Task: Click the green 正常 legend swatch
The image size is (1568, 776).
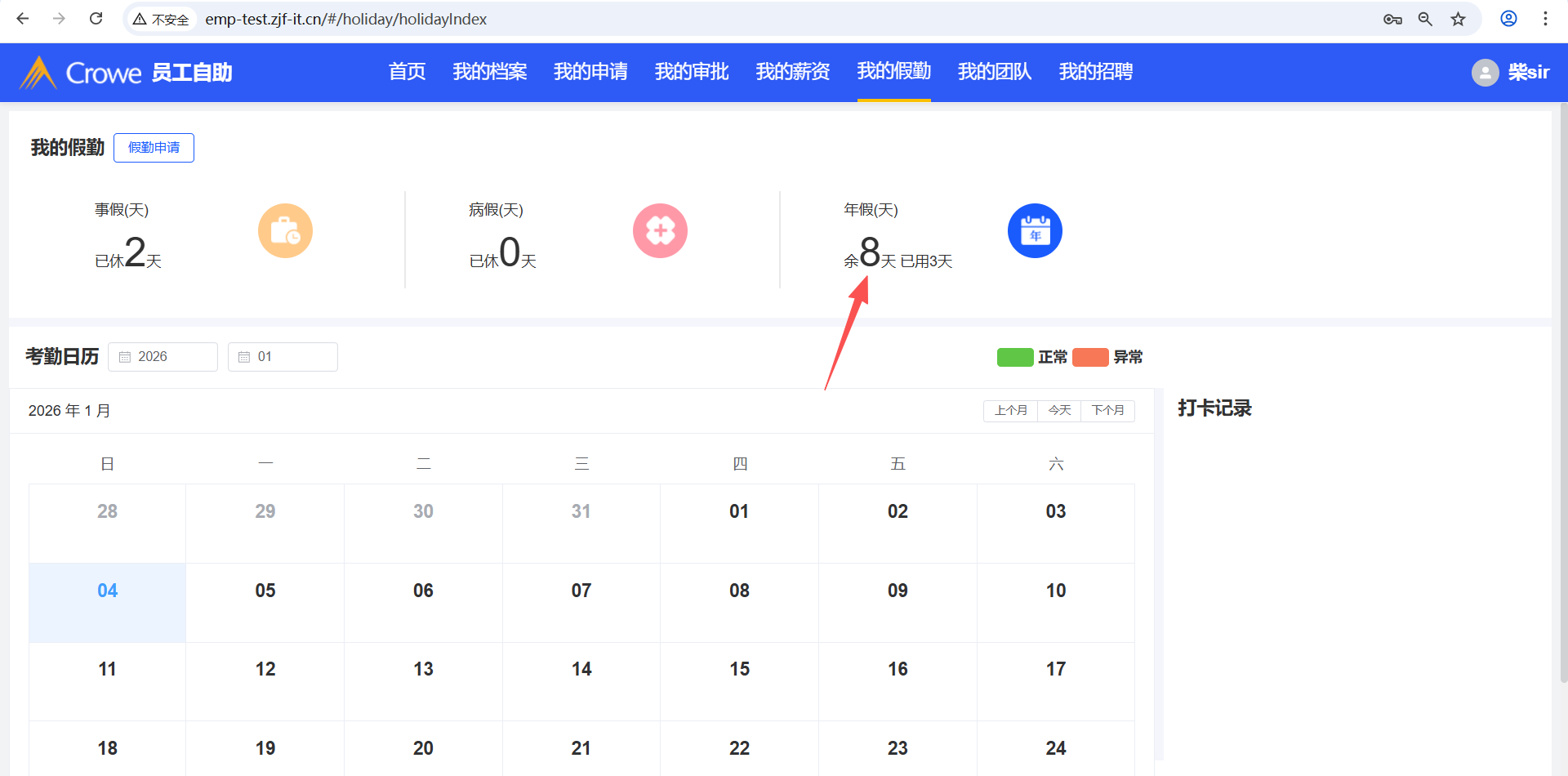Action: click(1015, 357)
